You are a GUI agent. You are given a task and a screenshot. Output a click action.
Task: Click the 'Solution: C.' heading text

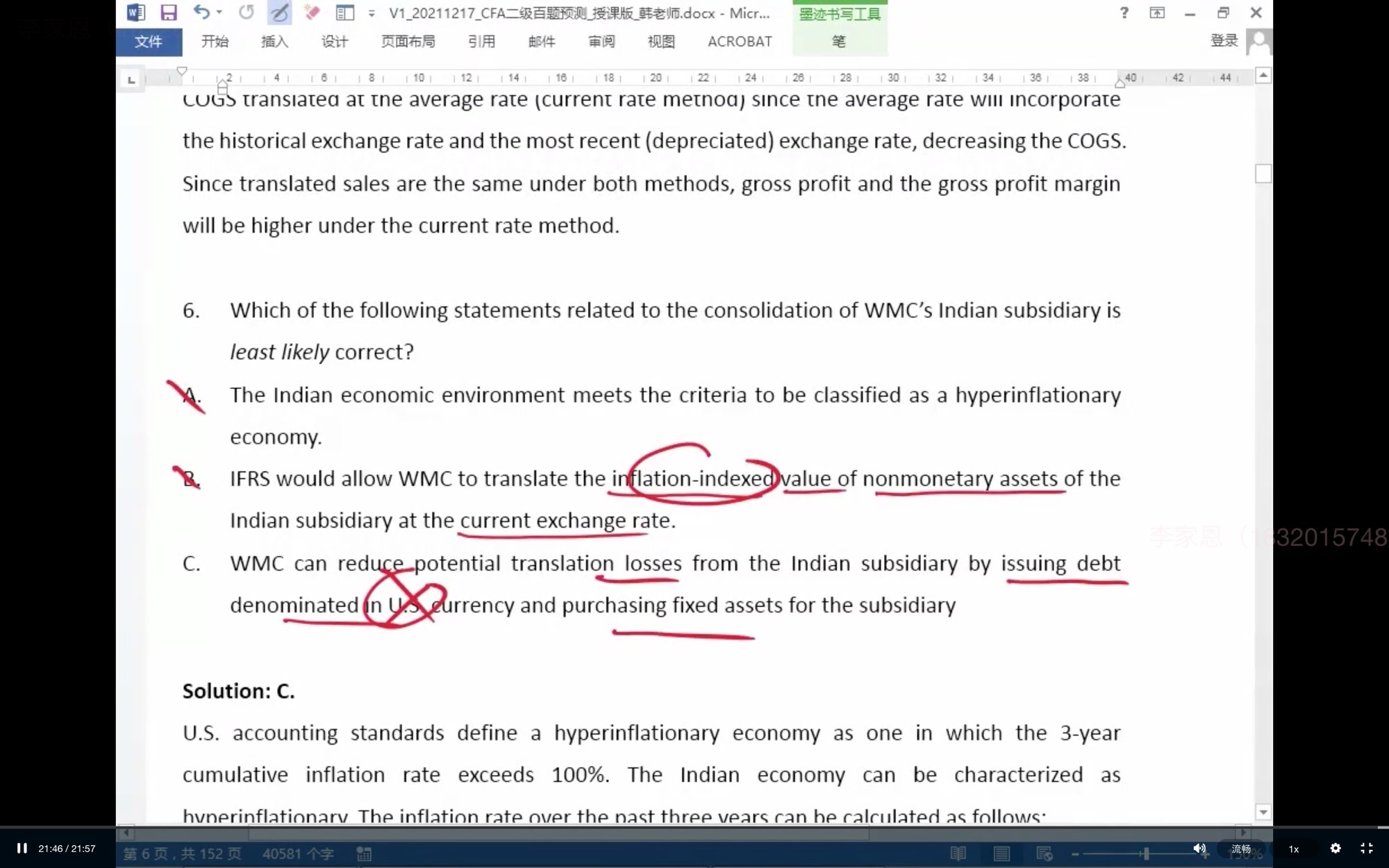point(238,691)
